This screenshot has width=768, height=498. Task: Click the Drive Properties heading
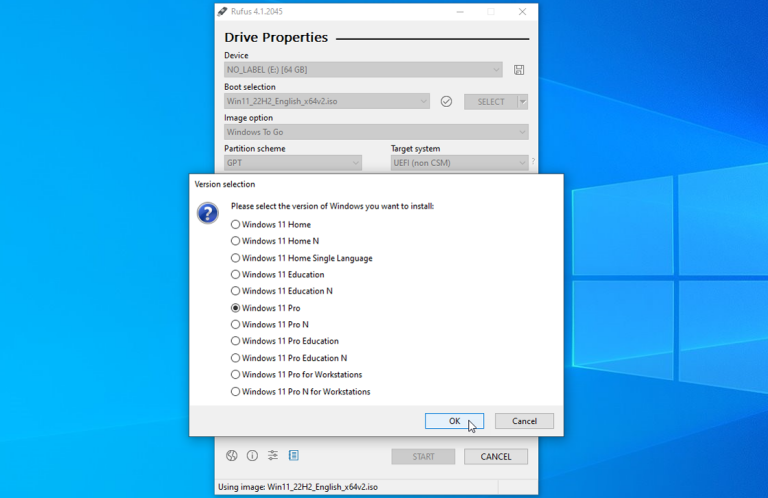coord(276,37)
